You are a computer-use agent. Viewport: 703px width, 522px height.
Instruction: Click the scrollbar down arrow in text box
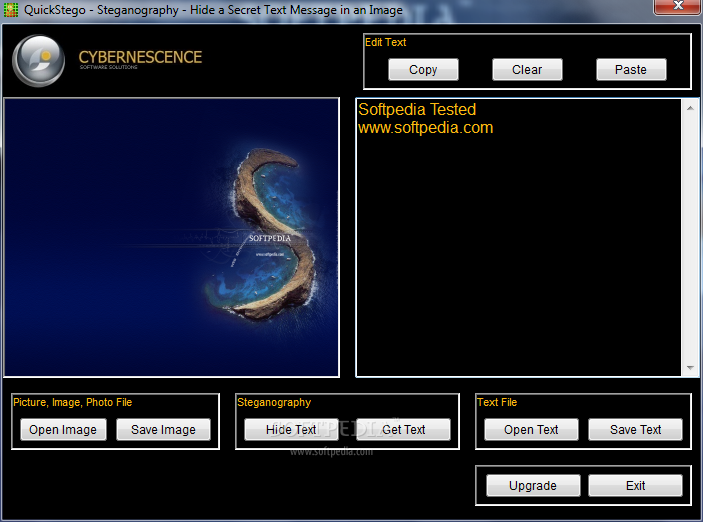[690, 368]
